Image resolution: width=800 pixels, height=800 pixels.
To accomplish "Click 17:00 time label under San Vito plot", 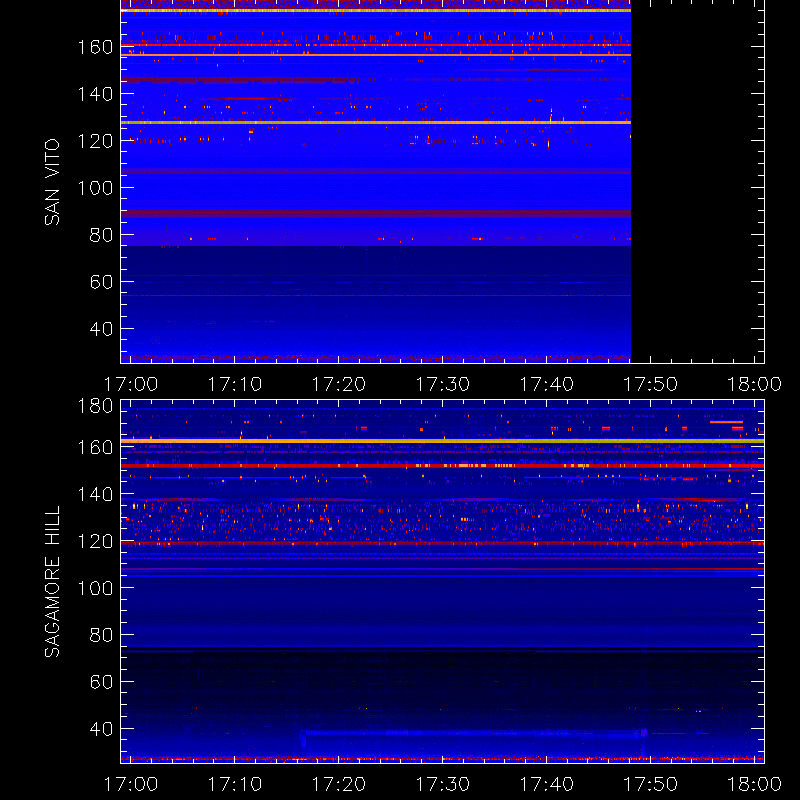I will [131, 384].
